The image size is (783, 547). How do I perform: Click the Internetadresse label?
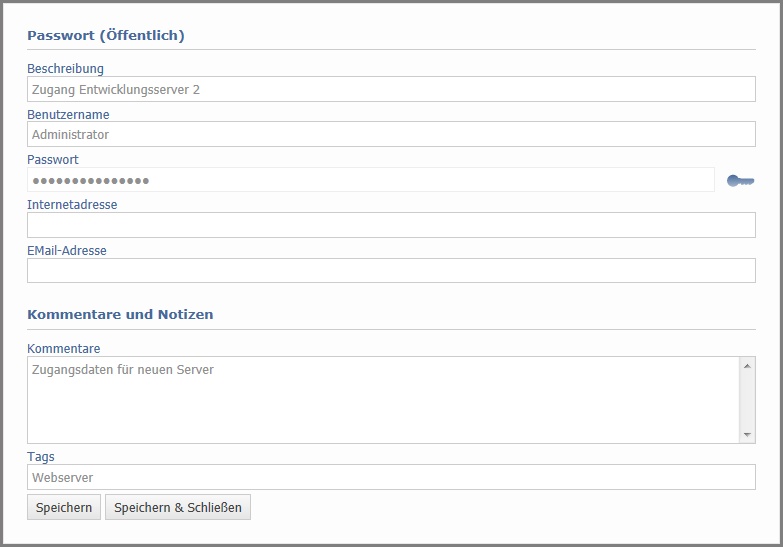[72, 204]
